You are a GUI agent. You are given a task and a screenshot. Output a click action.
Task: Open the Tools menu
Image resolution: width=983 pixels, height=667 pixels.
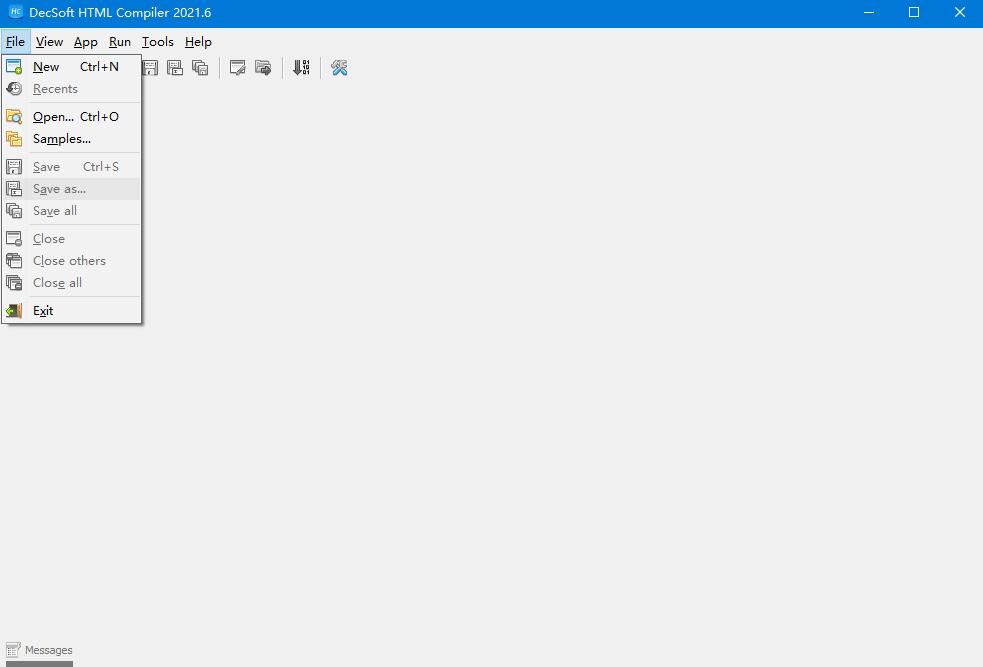[x=157, y=42]
